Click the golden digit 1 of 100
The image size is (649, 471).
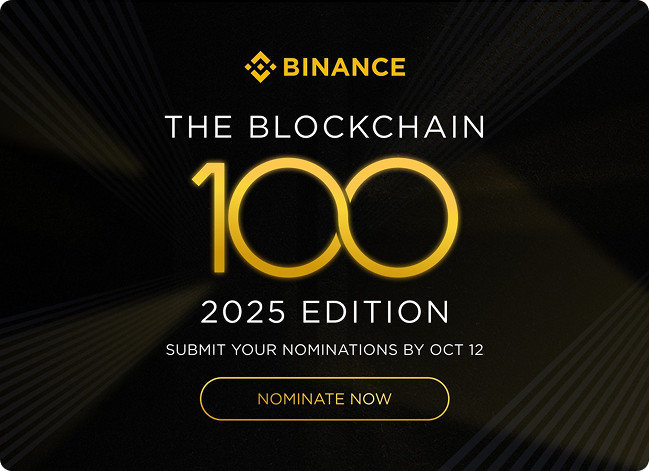coord(218,216)
